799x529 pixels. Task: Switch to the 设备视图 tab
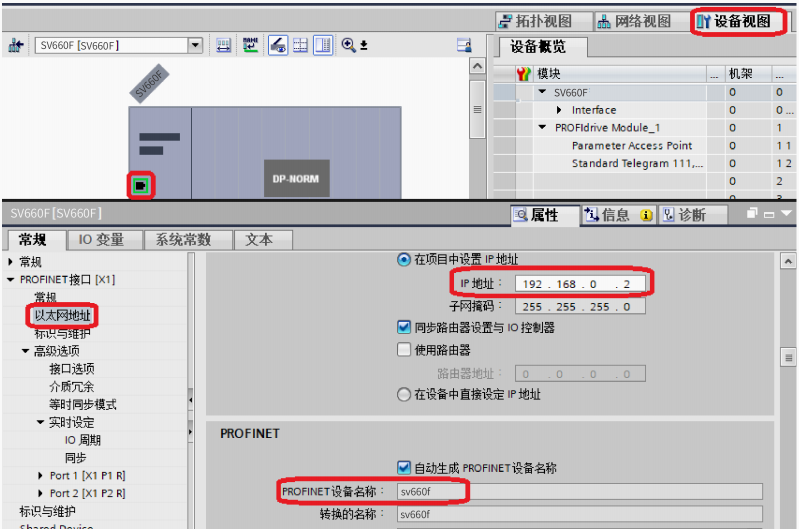(x=740, y=21)
